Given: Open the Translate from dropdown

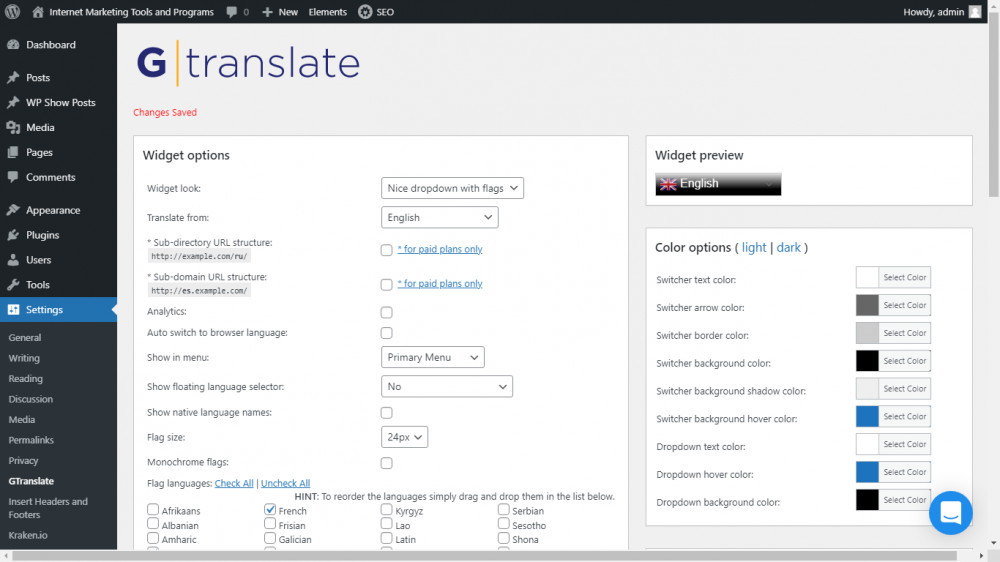Looking at the screenshot, I should click(x=439, y=218).
